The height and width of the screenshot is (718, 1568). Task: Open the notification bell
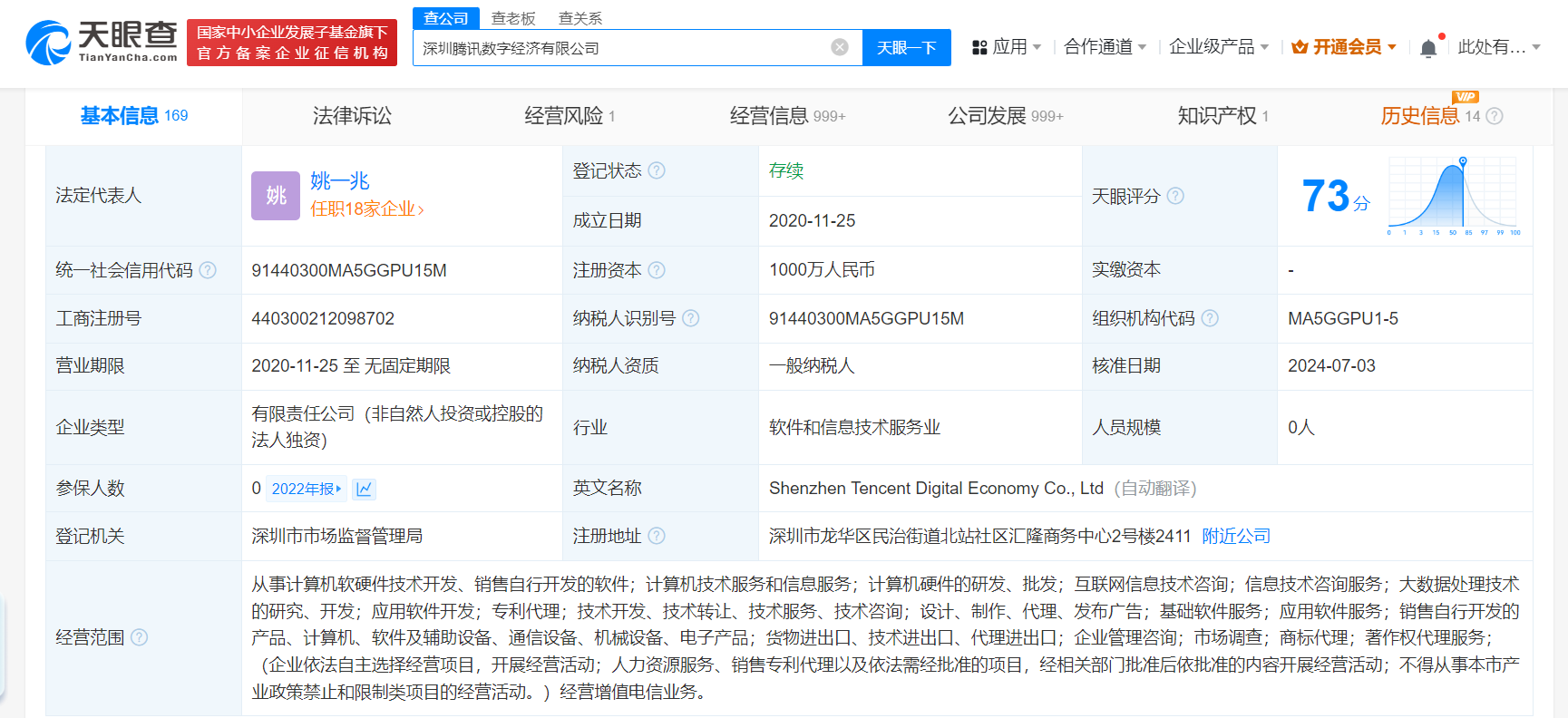pos(1428,47)
